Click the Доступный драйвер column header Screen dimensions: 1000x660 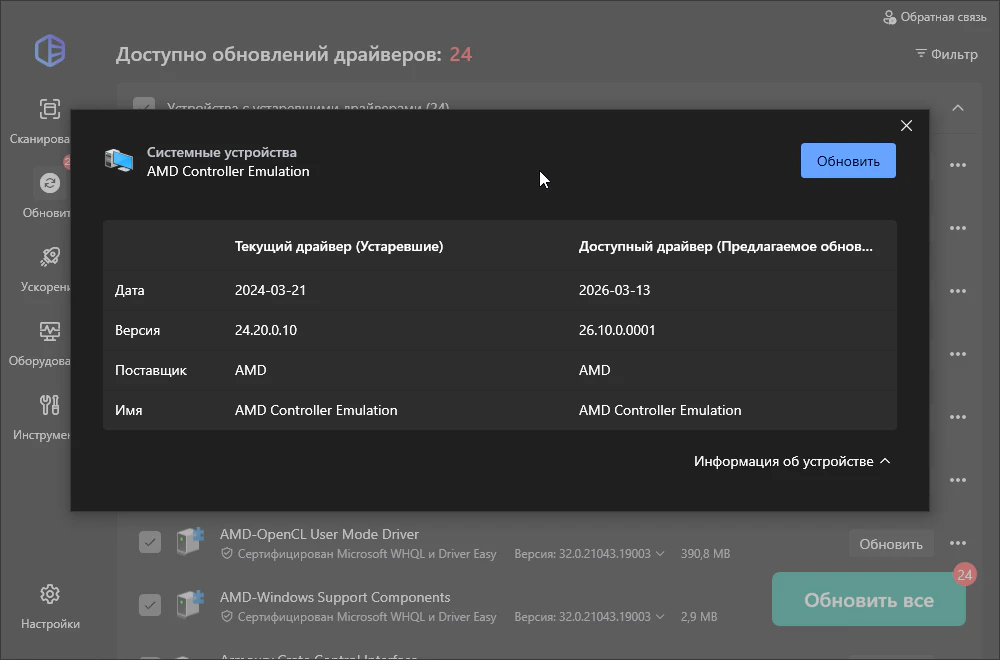coord(726,246)
